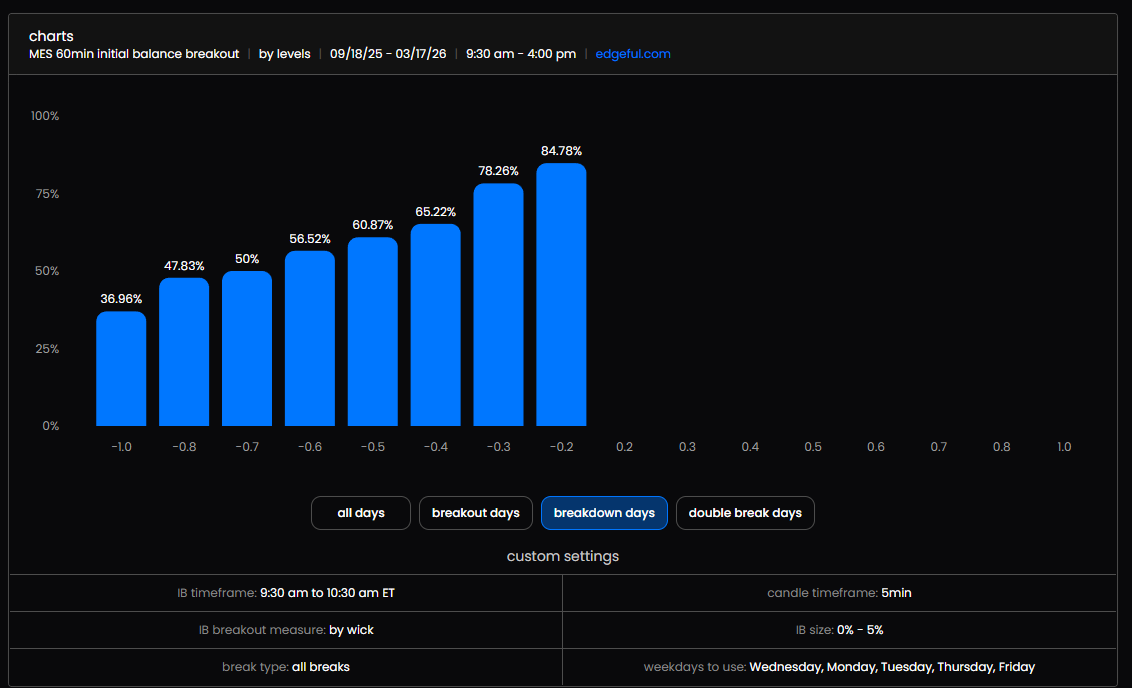This screenshot has height=688, width=1132.
Task: Switch to breakout days view
Action: [476, 513]
